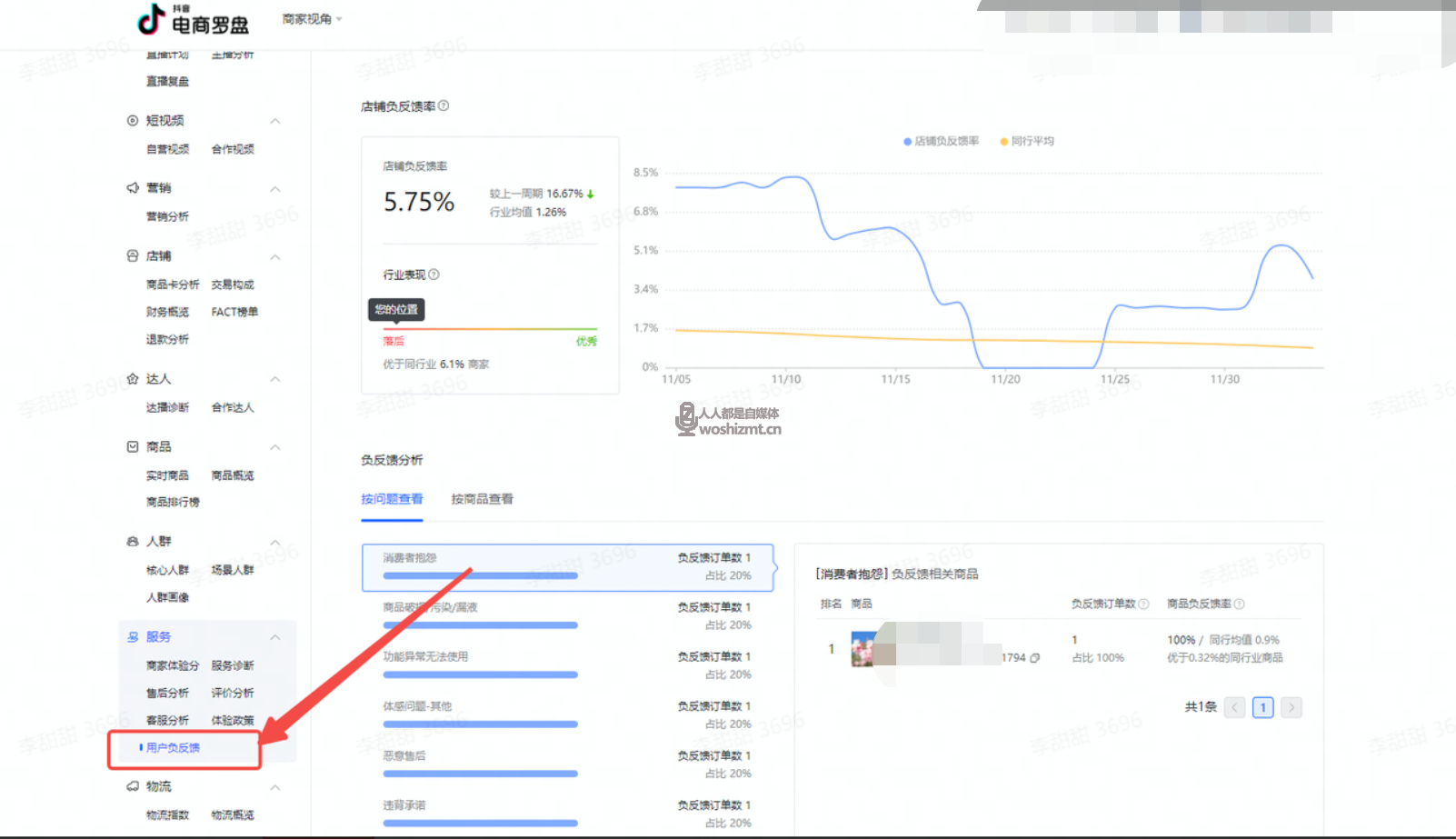Open the 商家视角 dropdown at top
1456x839 pixels.
312,19
